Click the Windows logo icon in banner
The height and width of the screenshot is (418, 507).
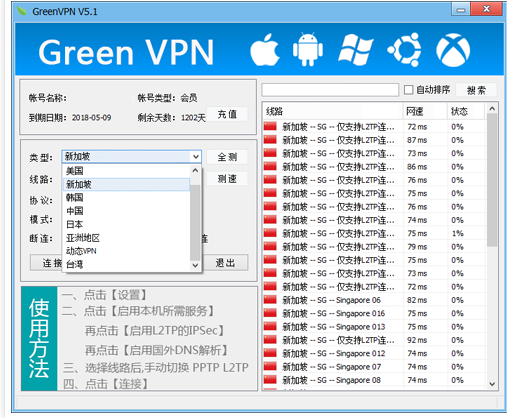click(x=355, y=50)
